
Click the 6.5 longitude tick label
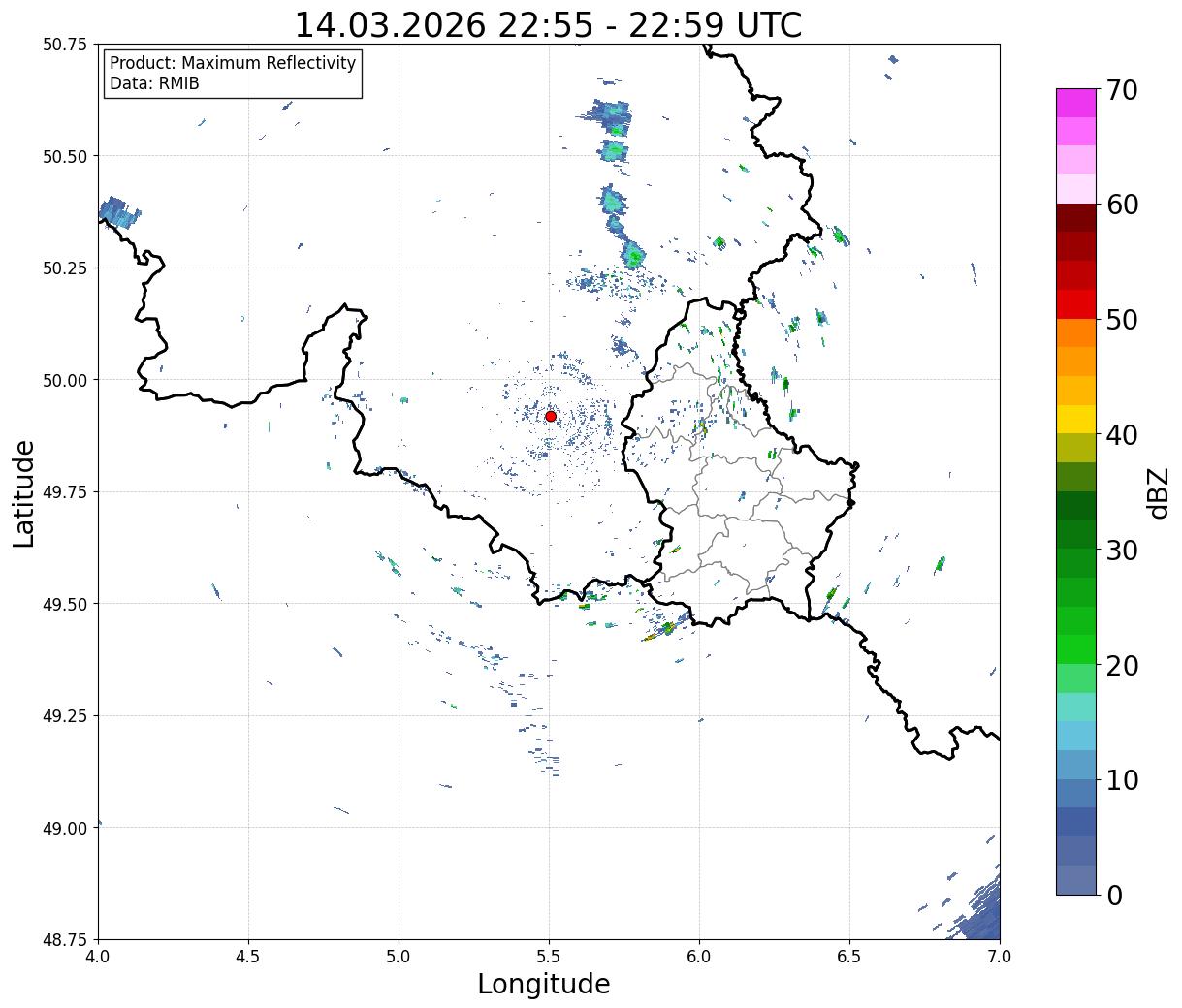pos(849,957)
